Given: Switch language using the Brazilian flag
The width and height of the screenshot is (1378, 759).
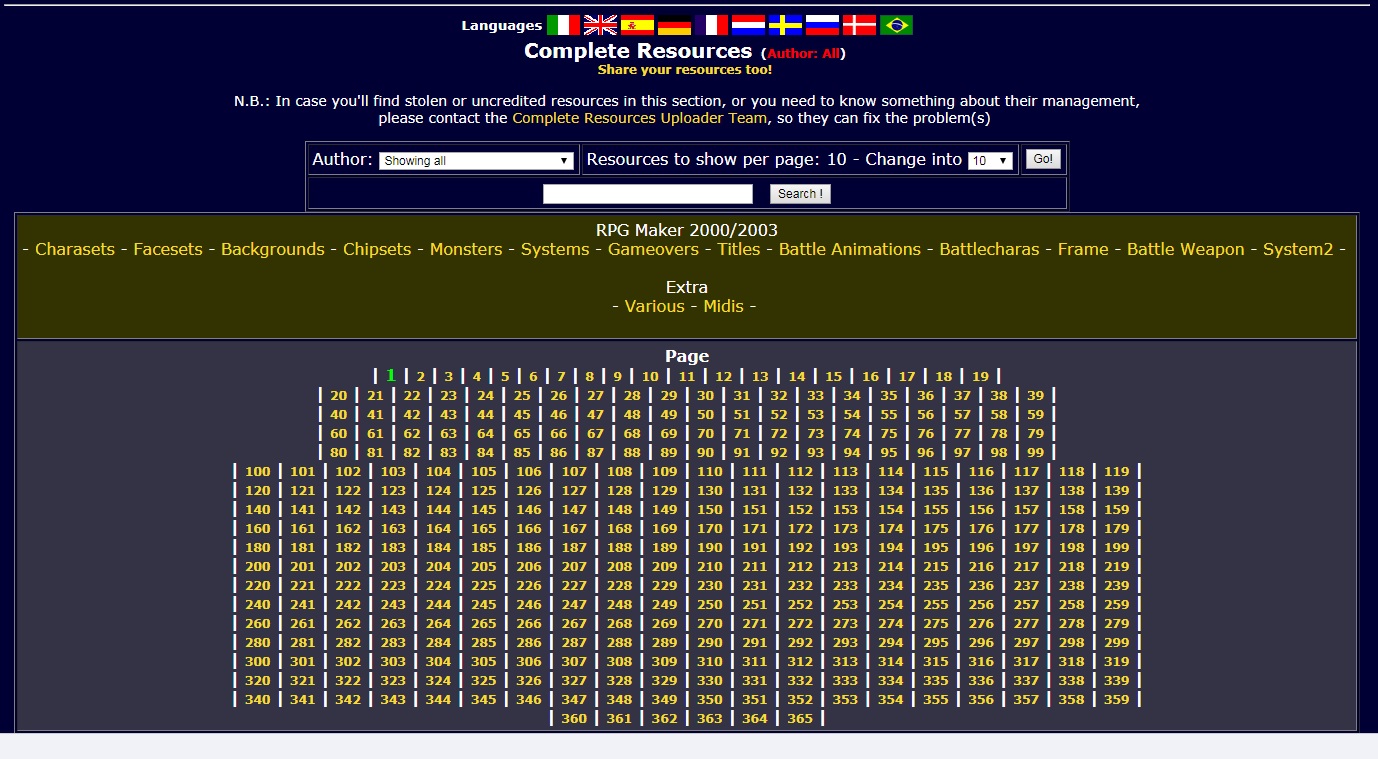Looking at the screenshot, I should [896, 25].
